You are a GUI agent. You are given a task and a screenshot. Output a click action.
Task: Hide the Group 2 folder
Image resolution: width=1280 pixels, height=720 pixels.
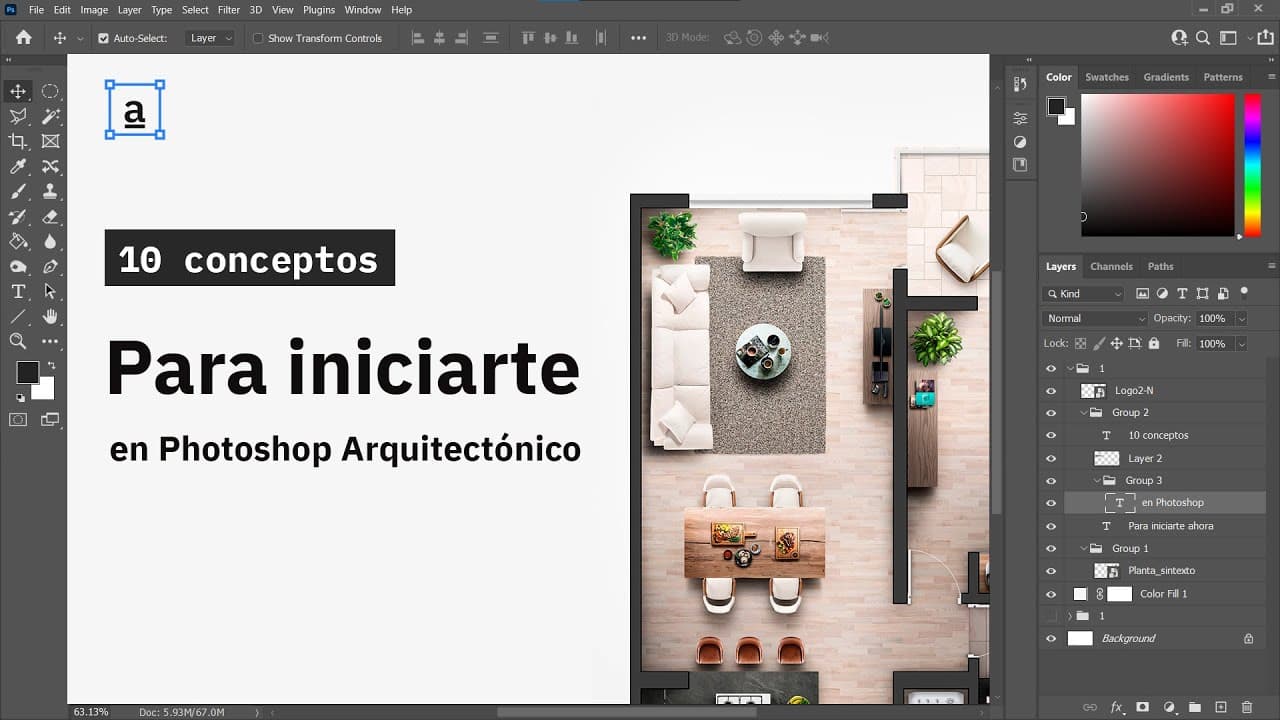(x=1050, y=413)
